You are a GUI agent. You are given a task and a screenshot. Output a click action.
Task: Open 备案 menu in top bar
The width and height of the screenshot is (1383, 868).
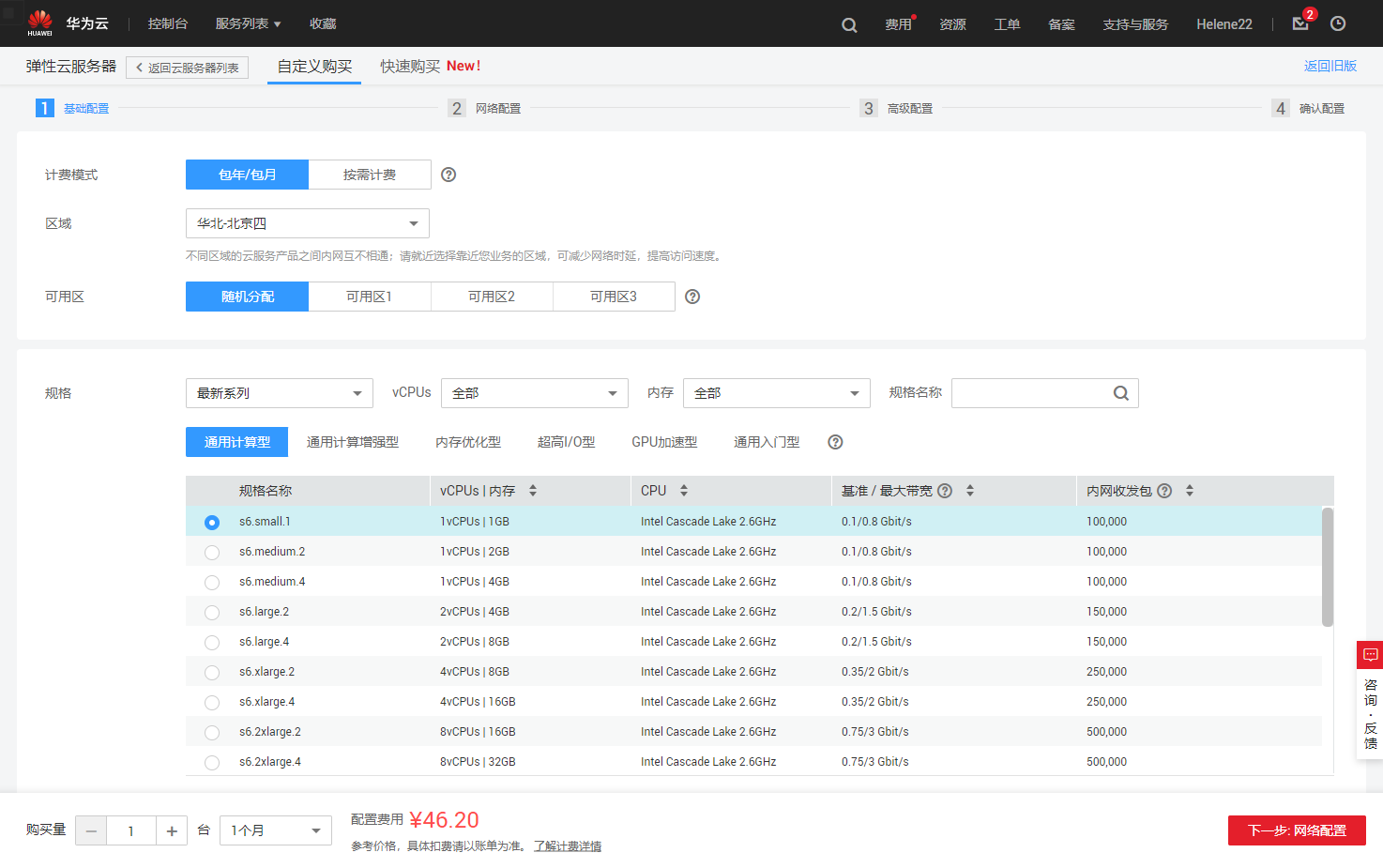[x=1062, y=24]
